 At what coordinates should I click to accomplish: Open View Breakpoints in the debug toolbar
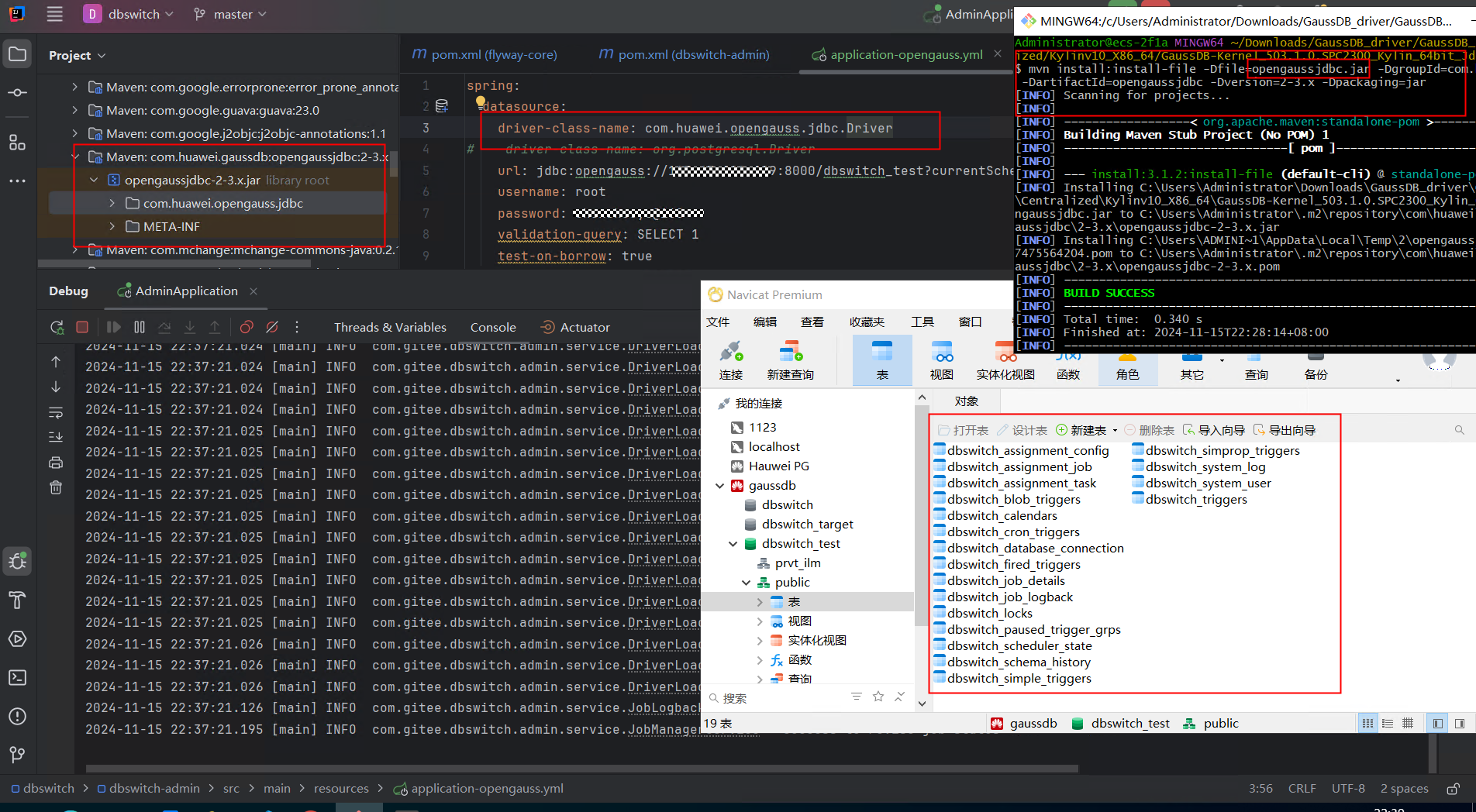click(247, 327)
